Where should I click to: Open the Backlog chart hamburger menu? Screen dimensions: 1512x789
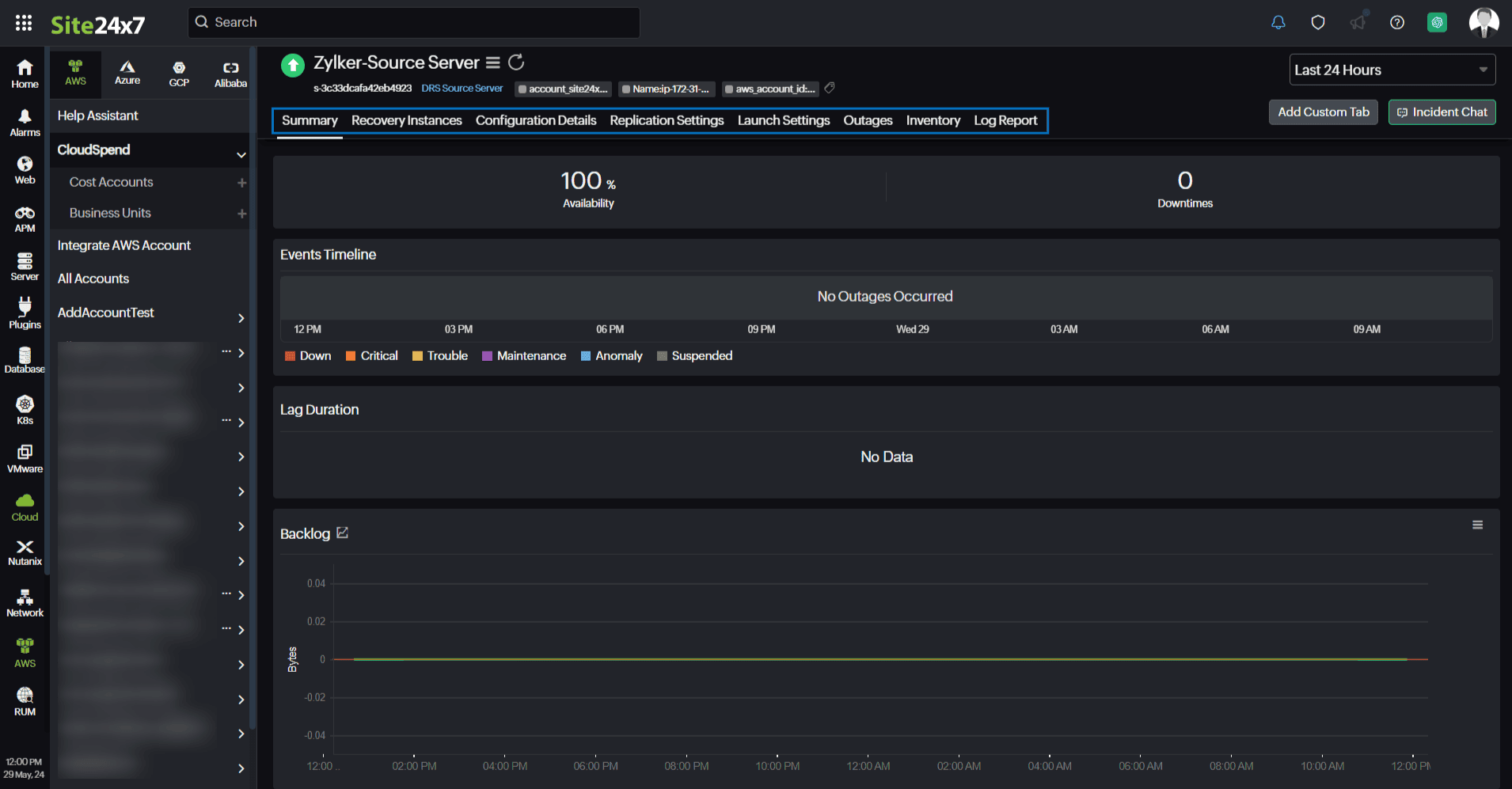point(1477,524)
